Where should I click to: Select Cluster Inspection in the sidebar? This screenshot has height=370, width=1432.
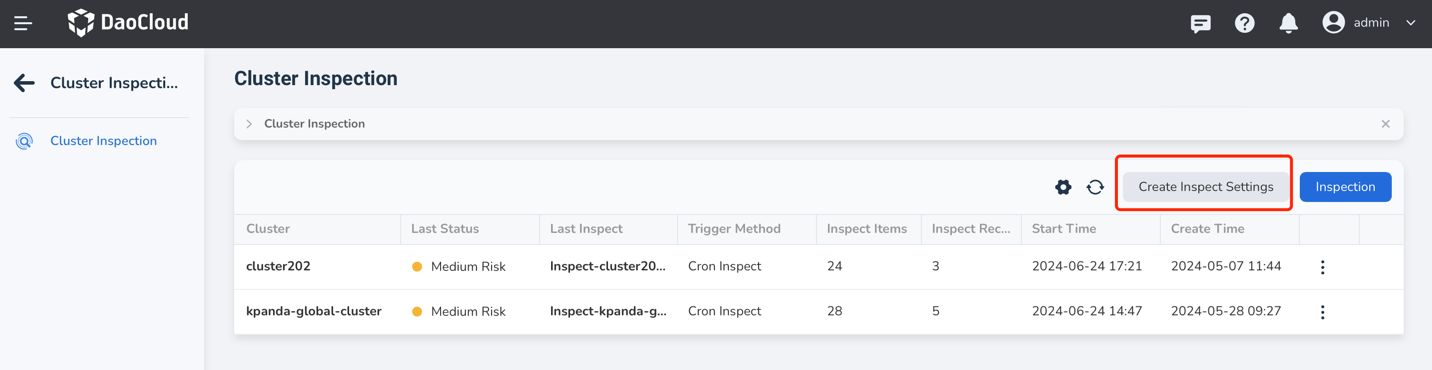click(x=103, y=141)
